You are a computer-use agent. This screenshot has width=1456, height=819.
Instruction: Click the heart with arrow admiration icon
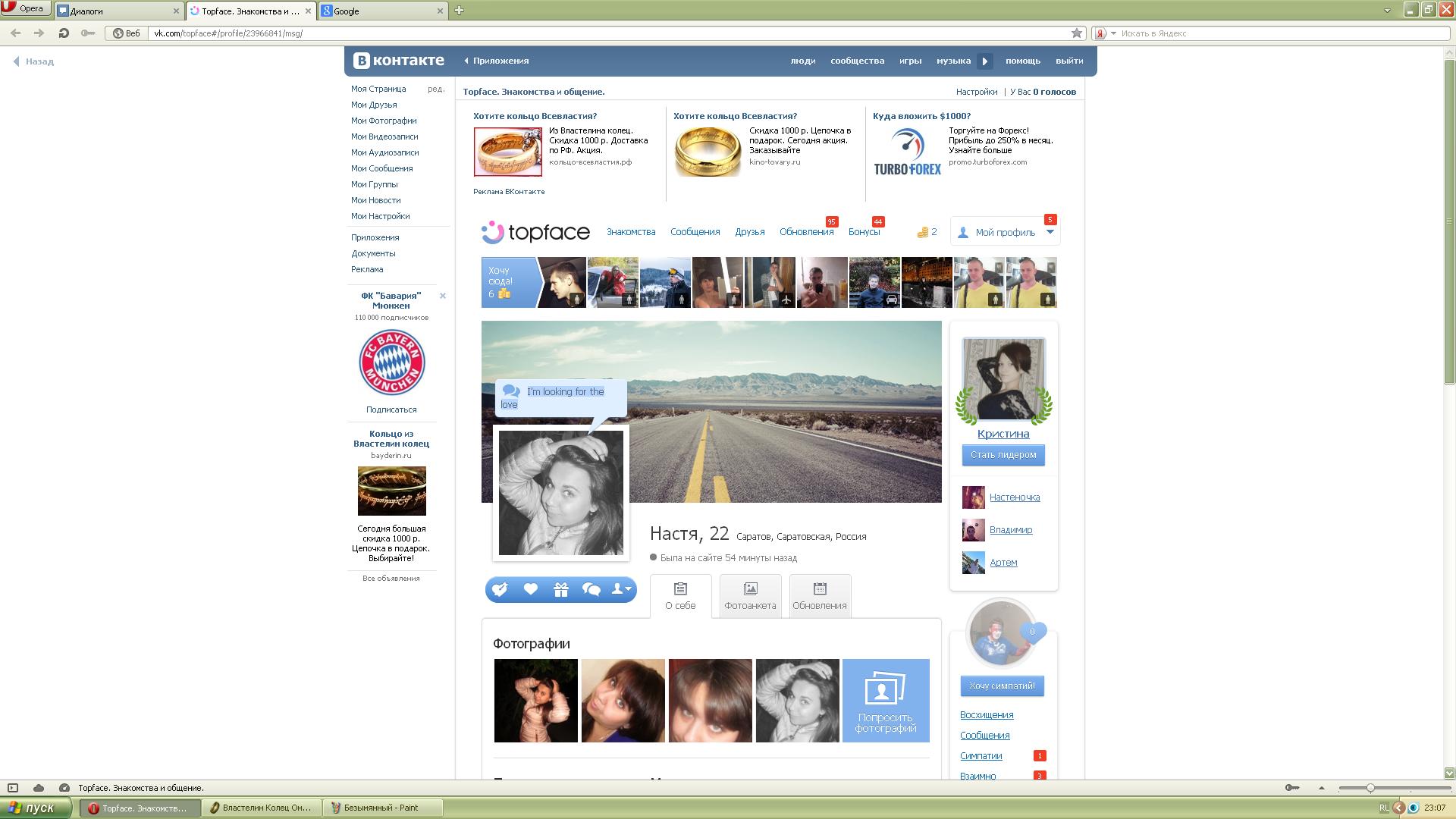tap(500, 589)
